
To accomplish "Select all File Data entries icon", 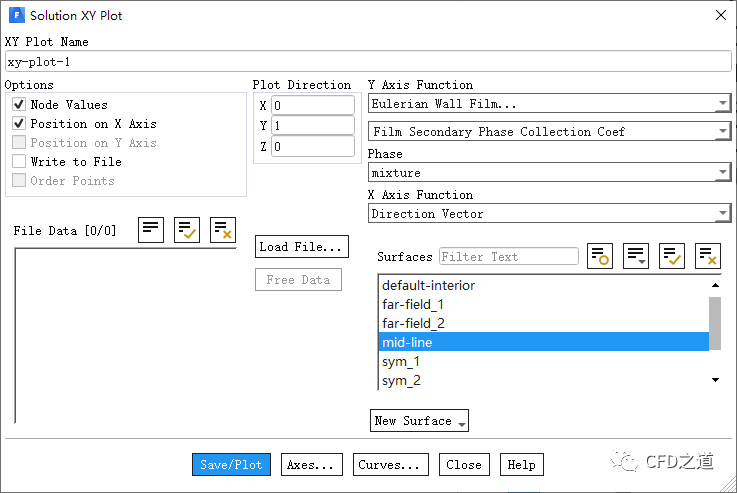I will tap(187, 229).
